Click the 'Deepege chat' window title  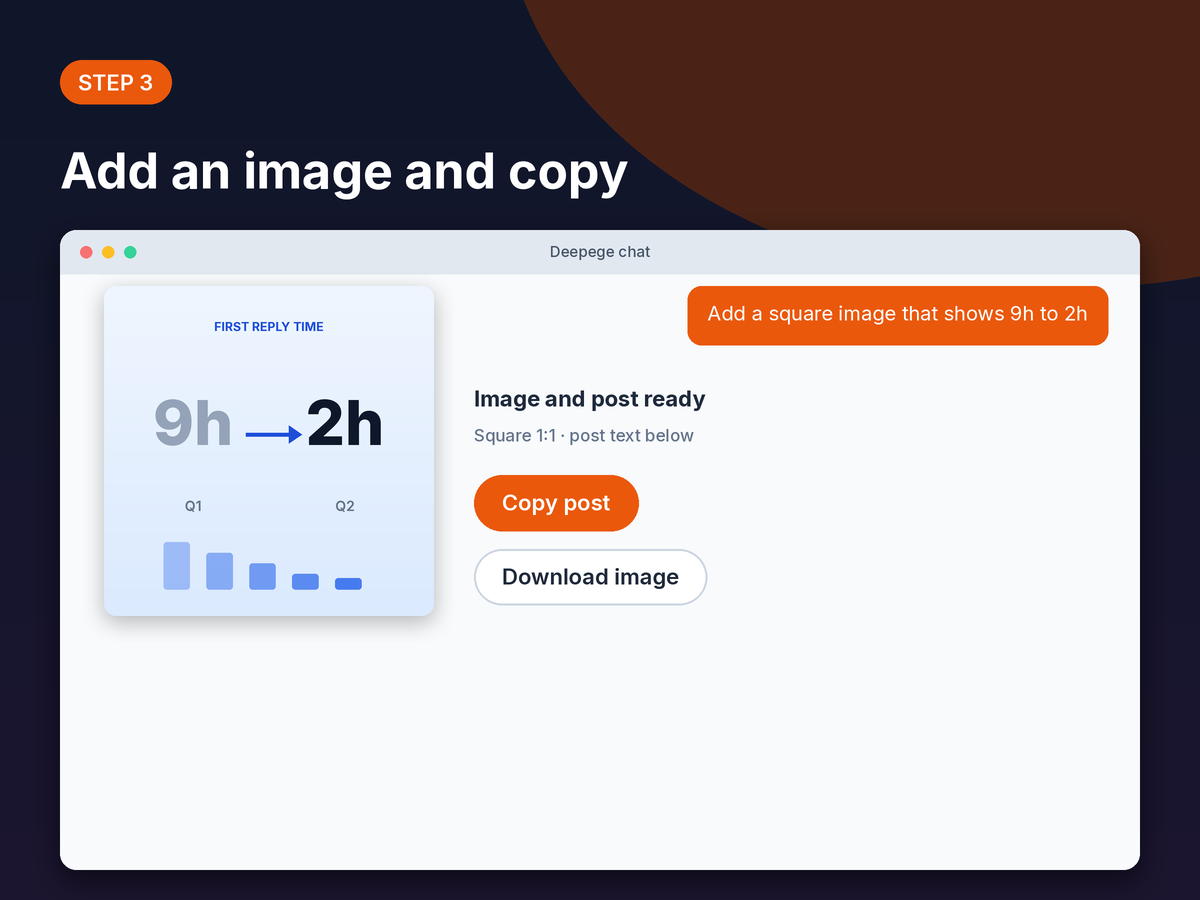600,252
